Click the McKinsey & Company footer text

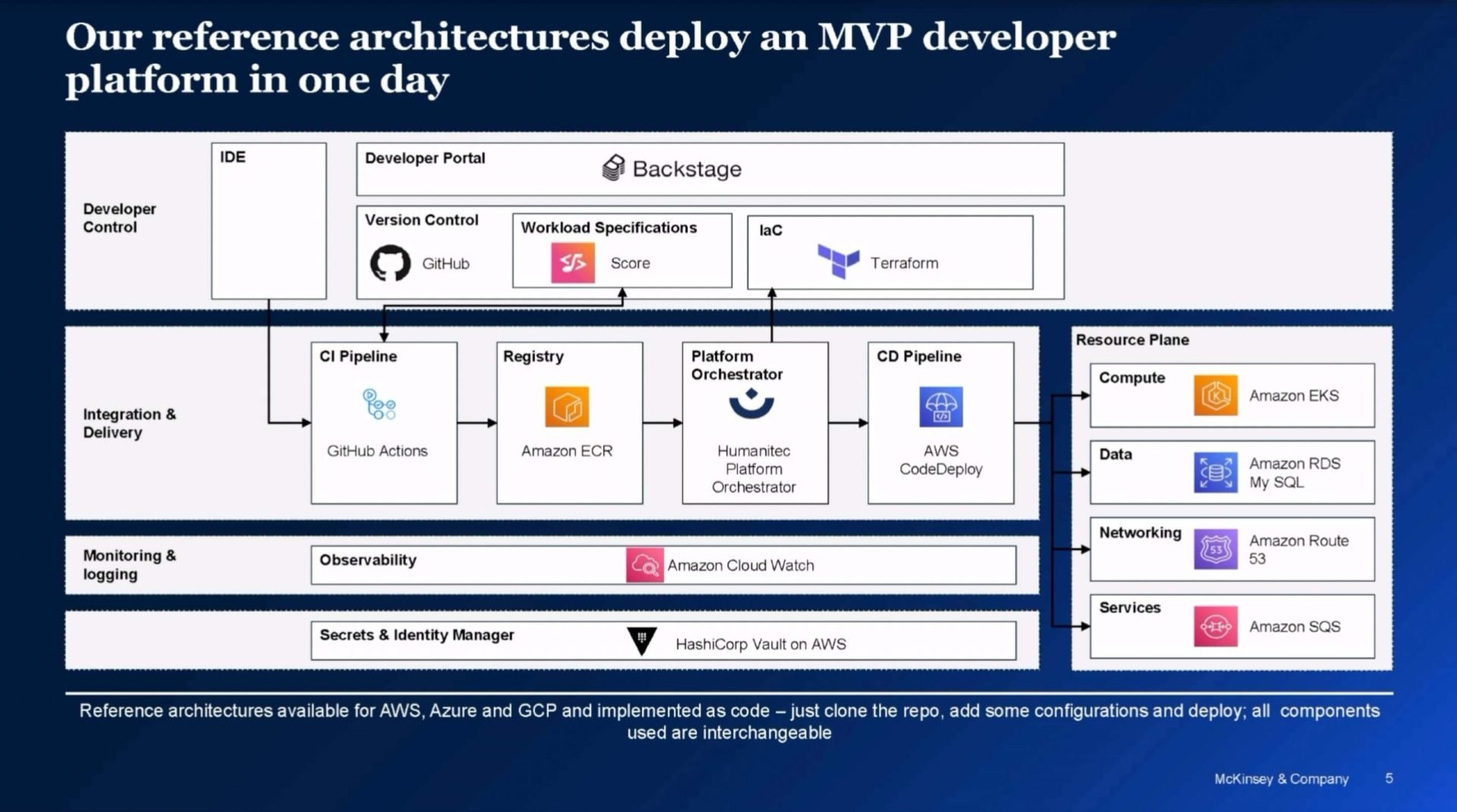click(1281, 779)
